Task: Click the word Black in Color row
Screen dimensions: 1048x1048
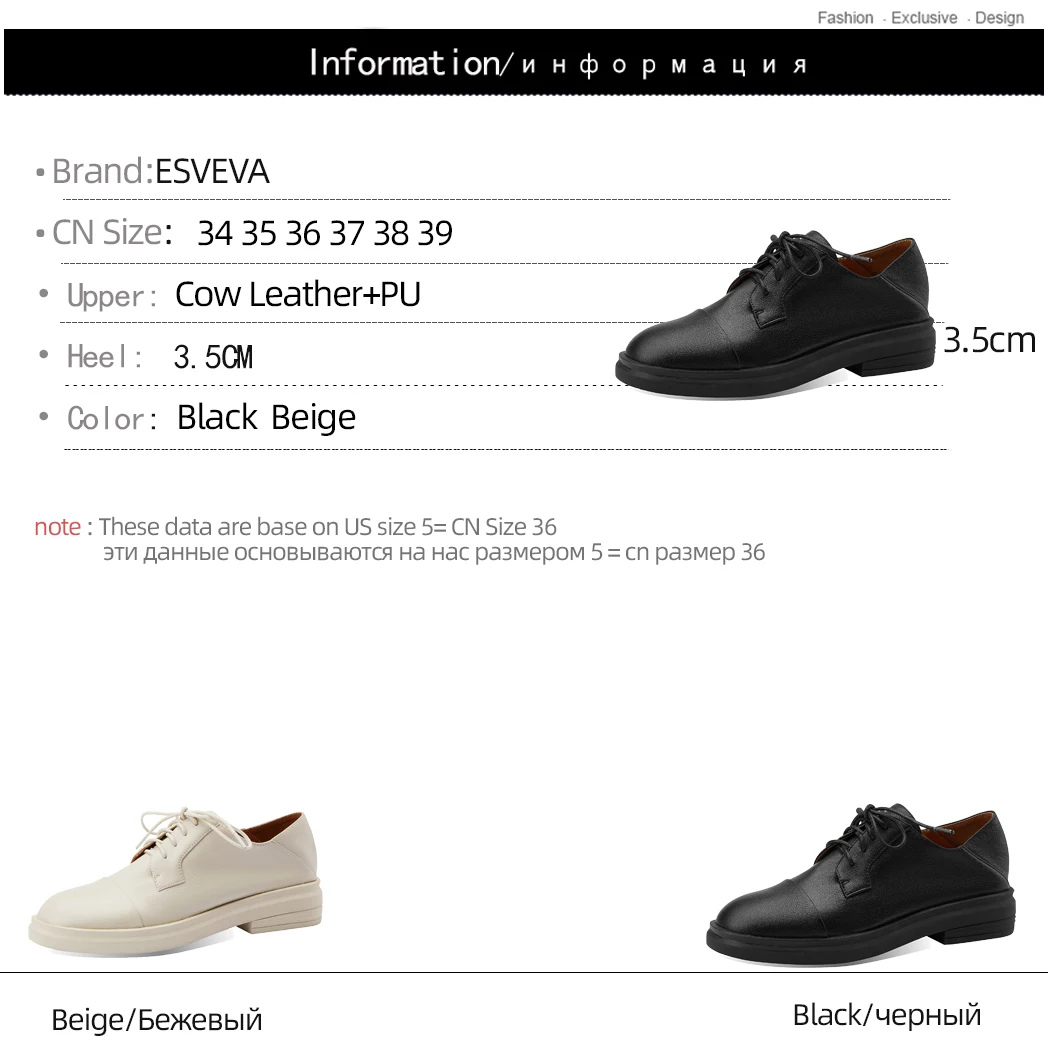Action: coord(217,417)
